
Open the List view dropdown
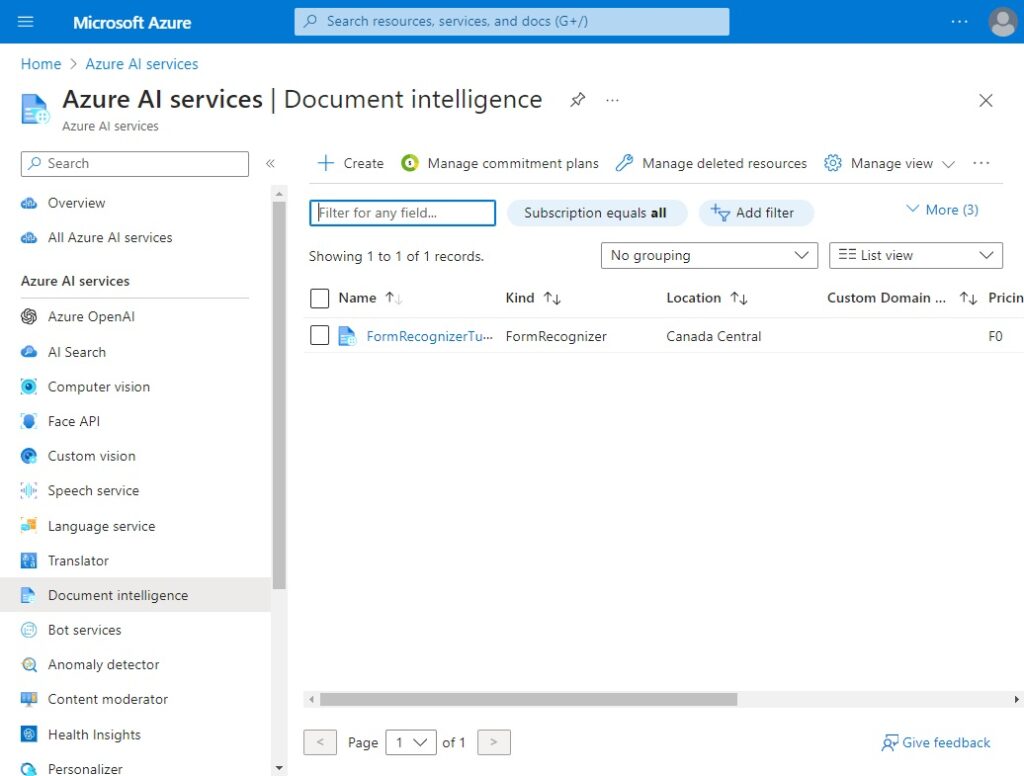pos(915,255)
